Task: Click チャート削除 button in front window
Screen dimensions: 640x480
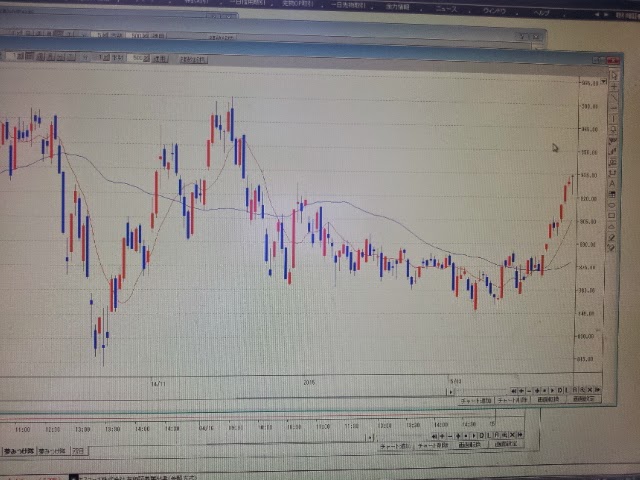Action: 512,400
